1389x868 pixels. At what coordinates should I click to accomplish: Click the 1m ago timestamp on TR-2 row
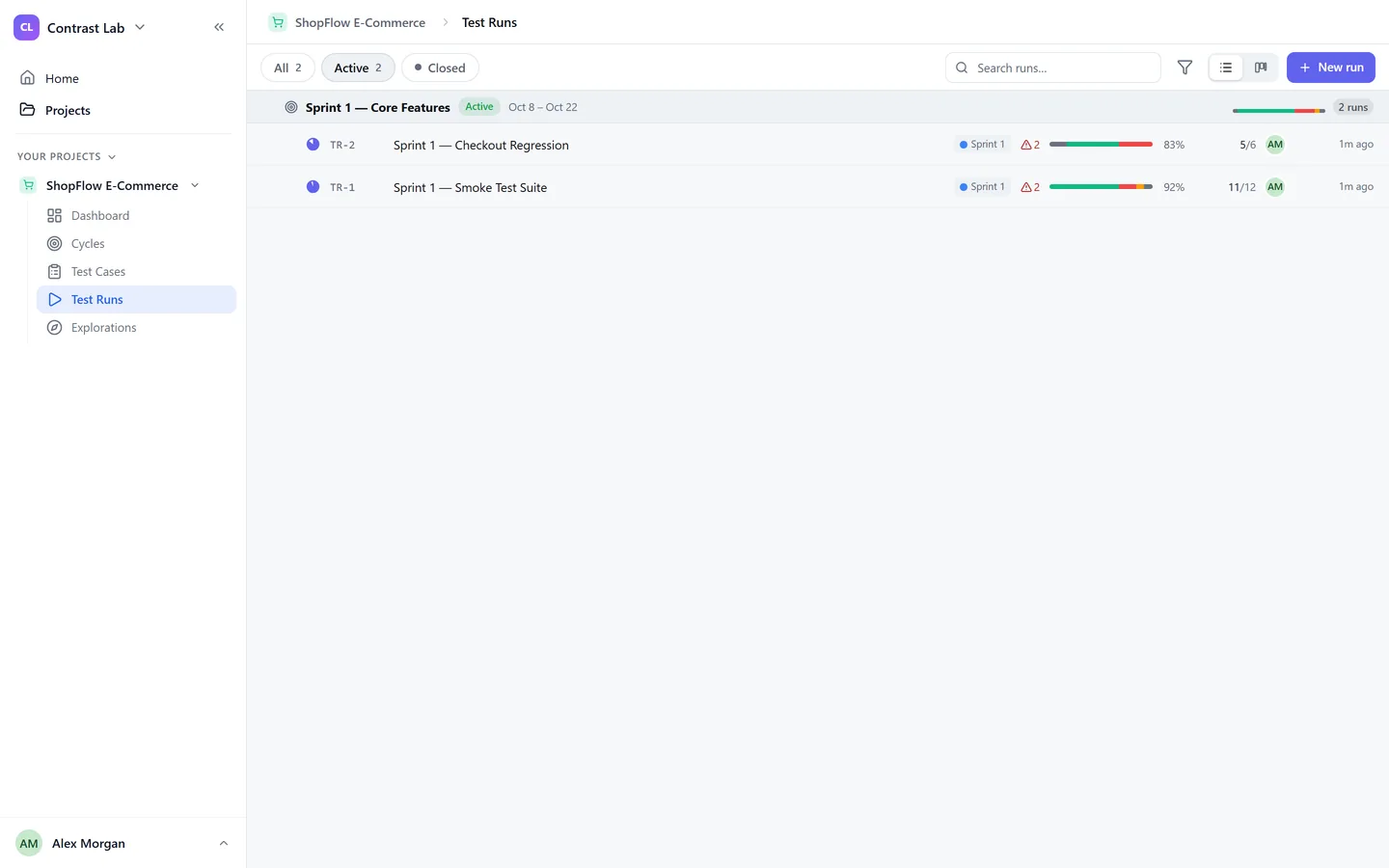coord(1355,145)
